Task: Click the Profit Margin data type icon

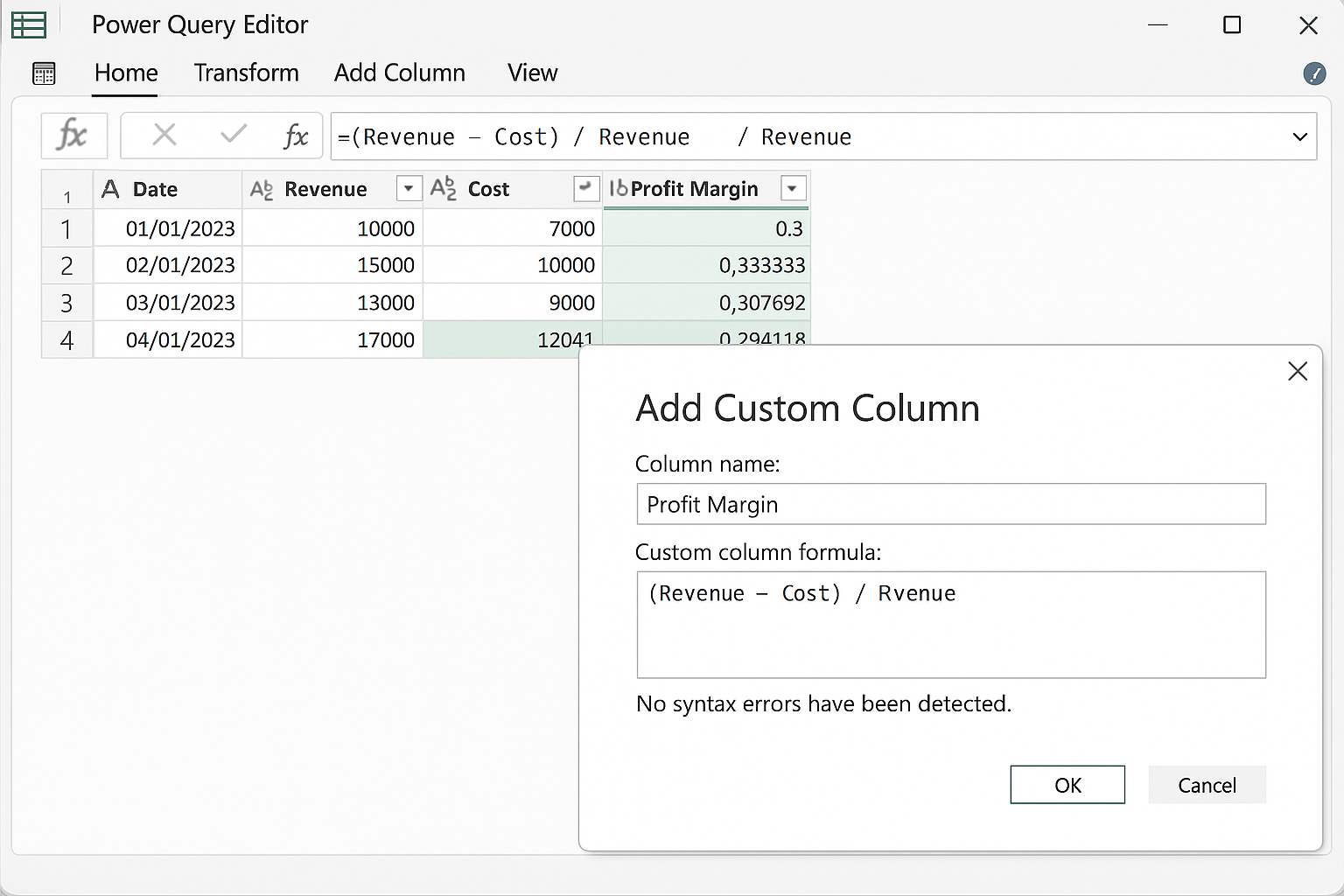Action: tap(619, 188)
